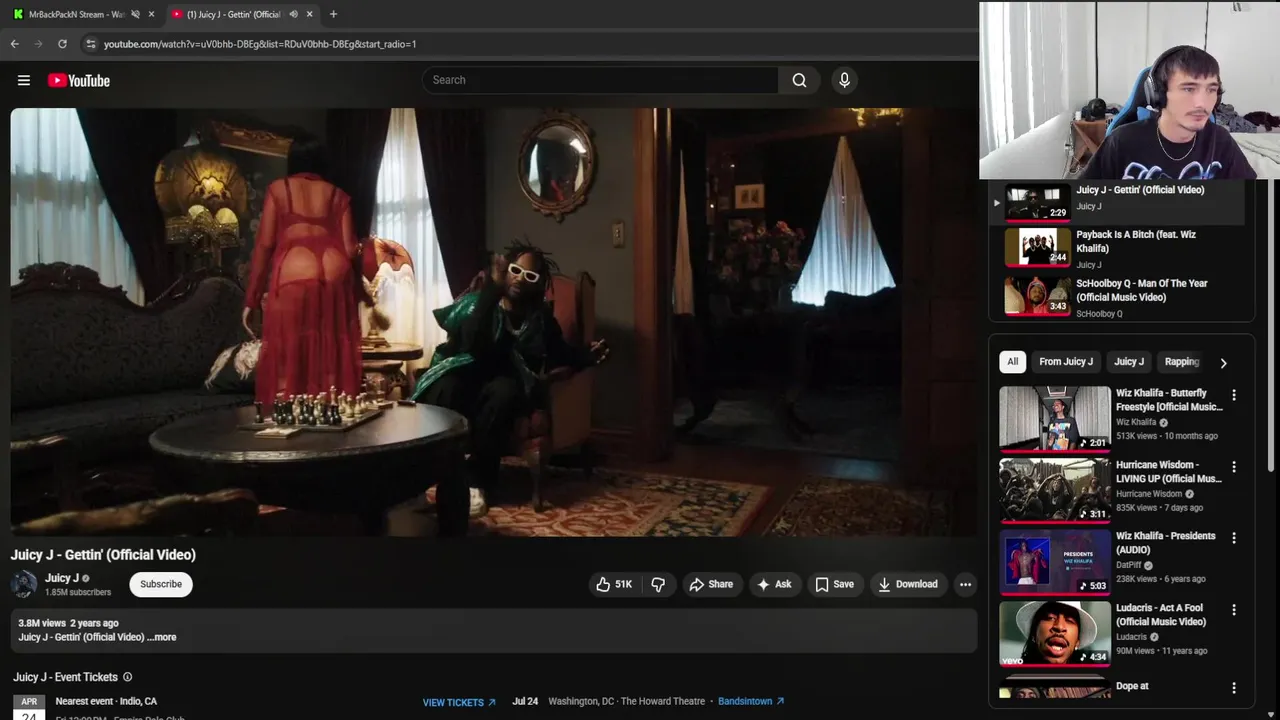Download the video
Screen dimensions: 1280x720
908,584
